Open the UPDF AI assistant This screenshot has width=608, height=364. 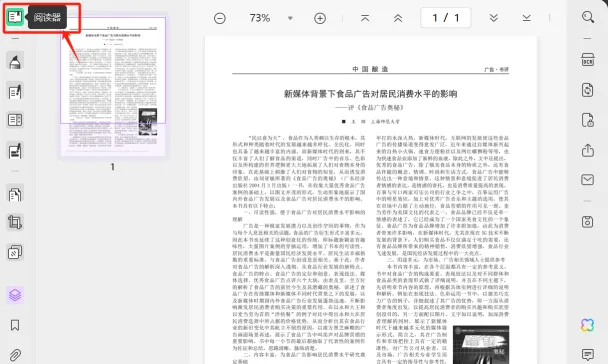point(588,325)
